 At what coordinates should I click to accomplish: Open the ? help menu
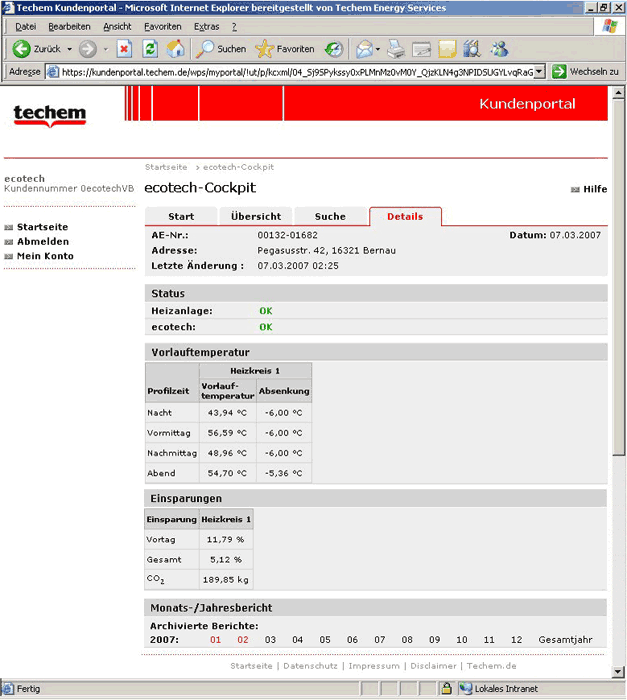234,27
